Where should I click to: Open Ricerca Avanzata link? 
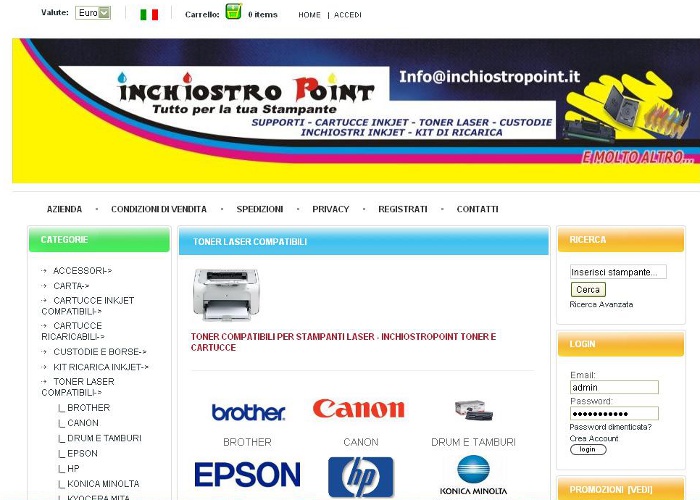(x=601, y=304)
